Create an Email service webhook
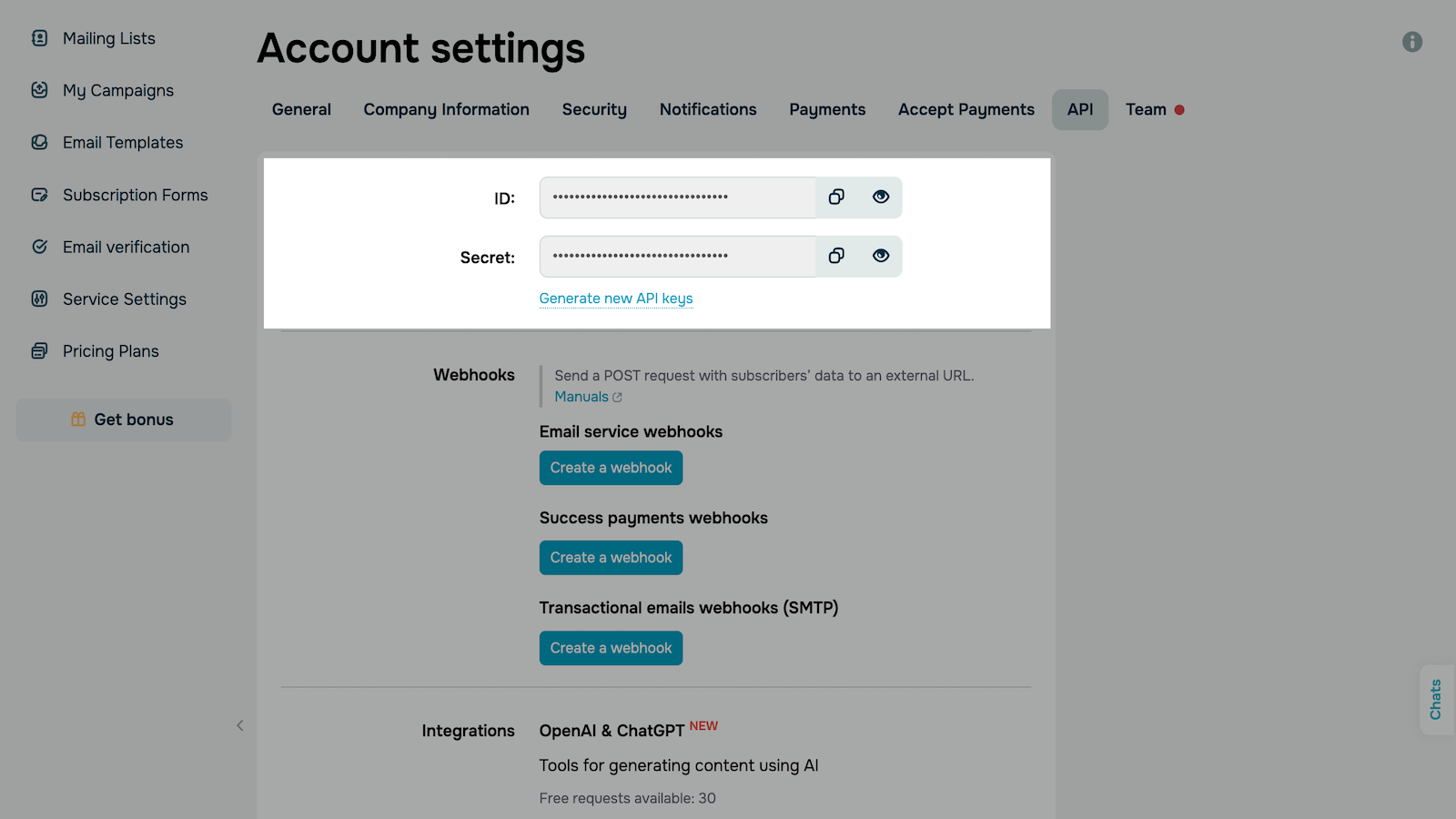The width and height of the screenshot is (1456, 819). 611,468
